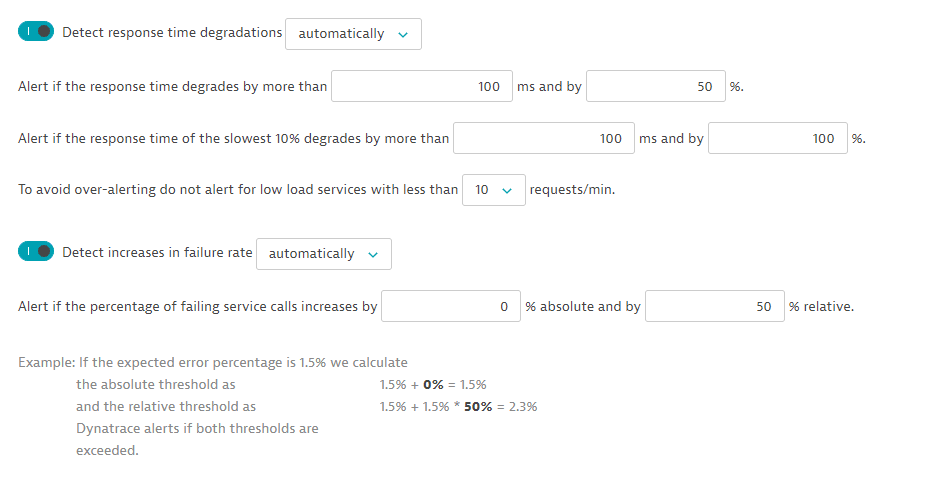The image size is (930, 492).
Task: Click the '% relative.' label
Action: coord(821,307)
